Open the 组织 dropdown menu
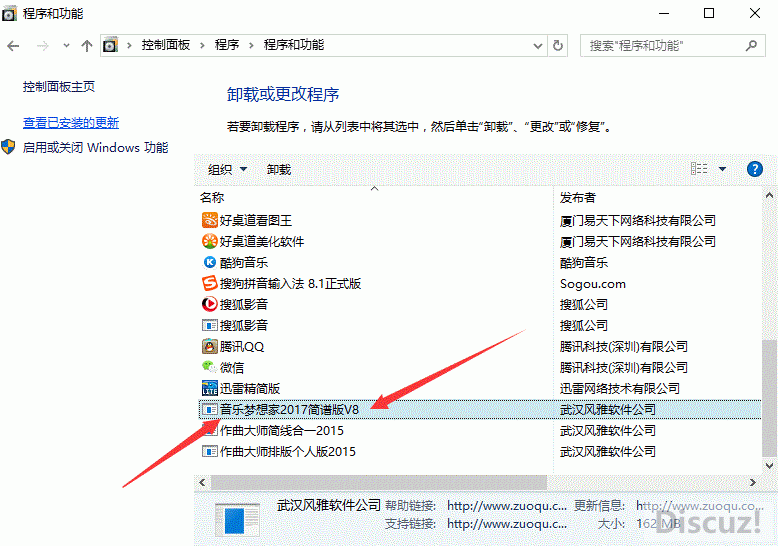This screenshot has height=546, width=778. click(227, 170)
